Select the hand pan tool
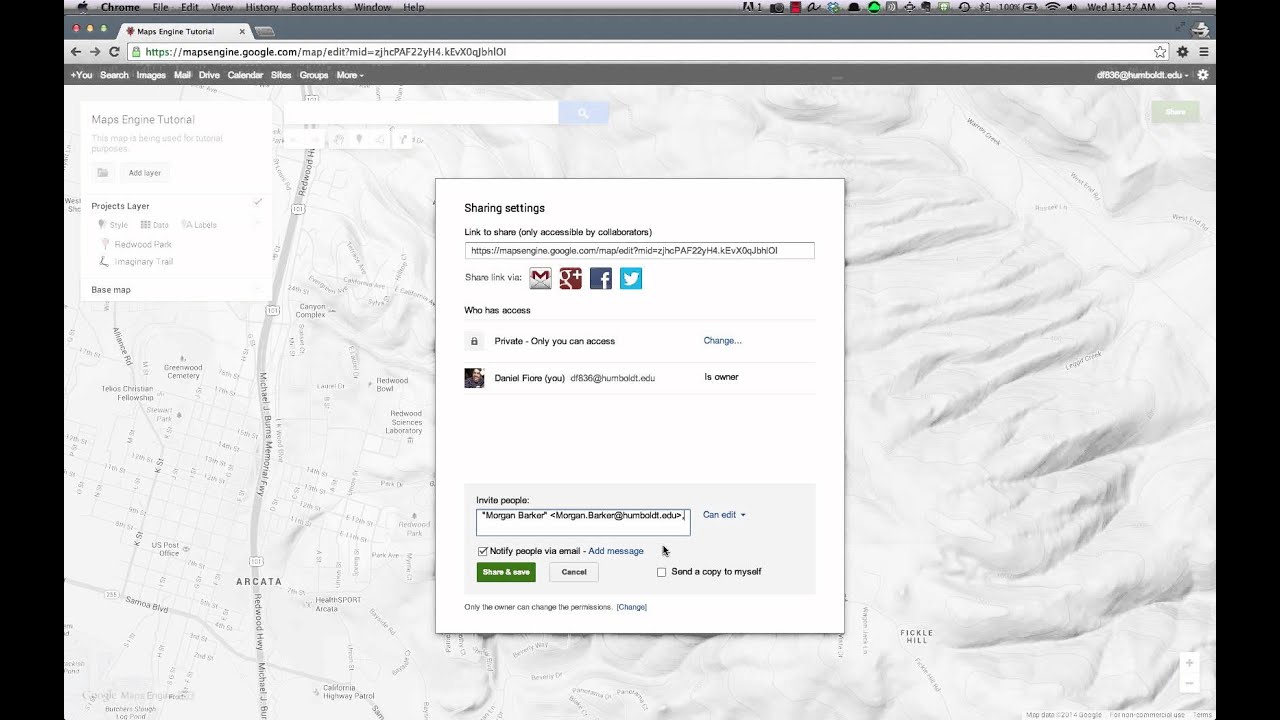The image size is (1280, 720). click(x=339, y=139)
